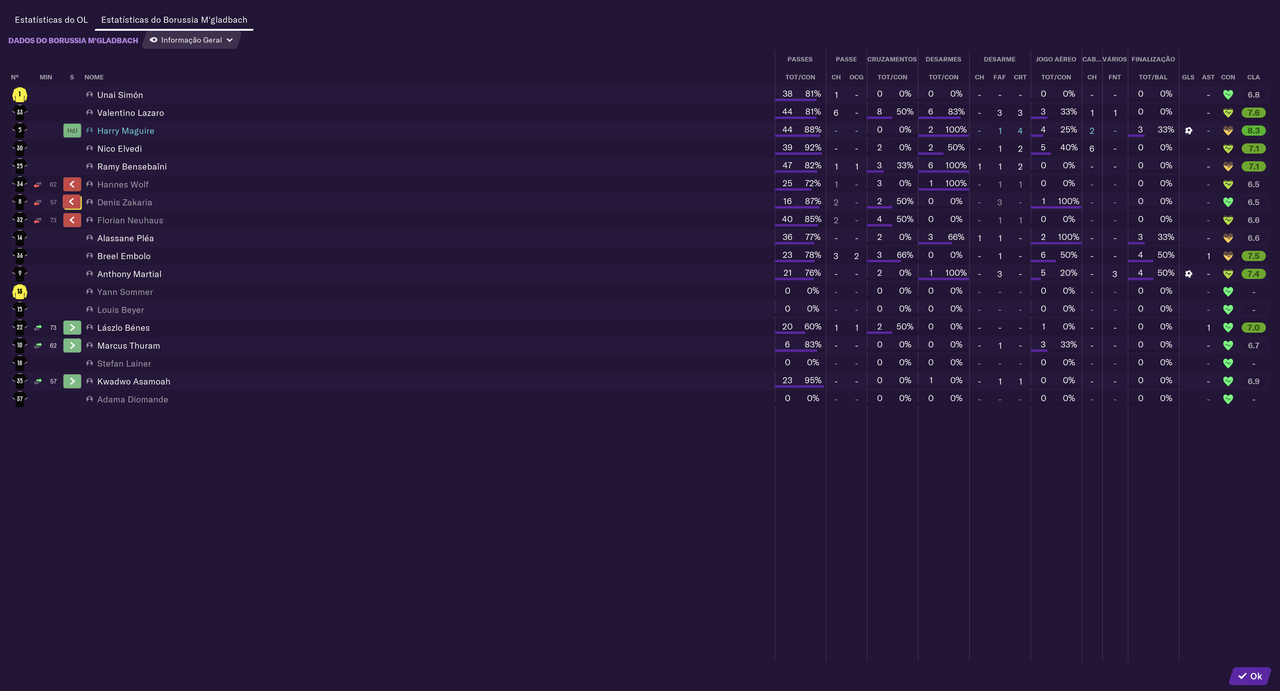The height and width of the screenshot is (691, 1280).
Task: Click Kwadwo Asamoah's 95% pass completion
Action: pyautogui.click(x=813, y=381)
